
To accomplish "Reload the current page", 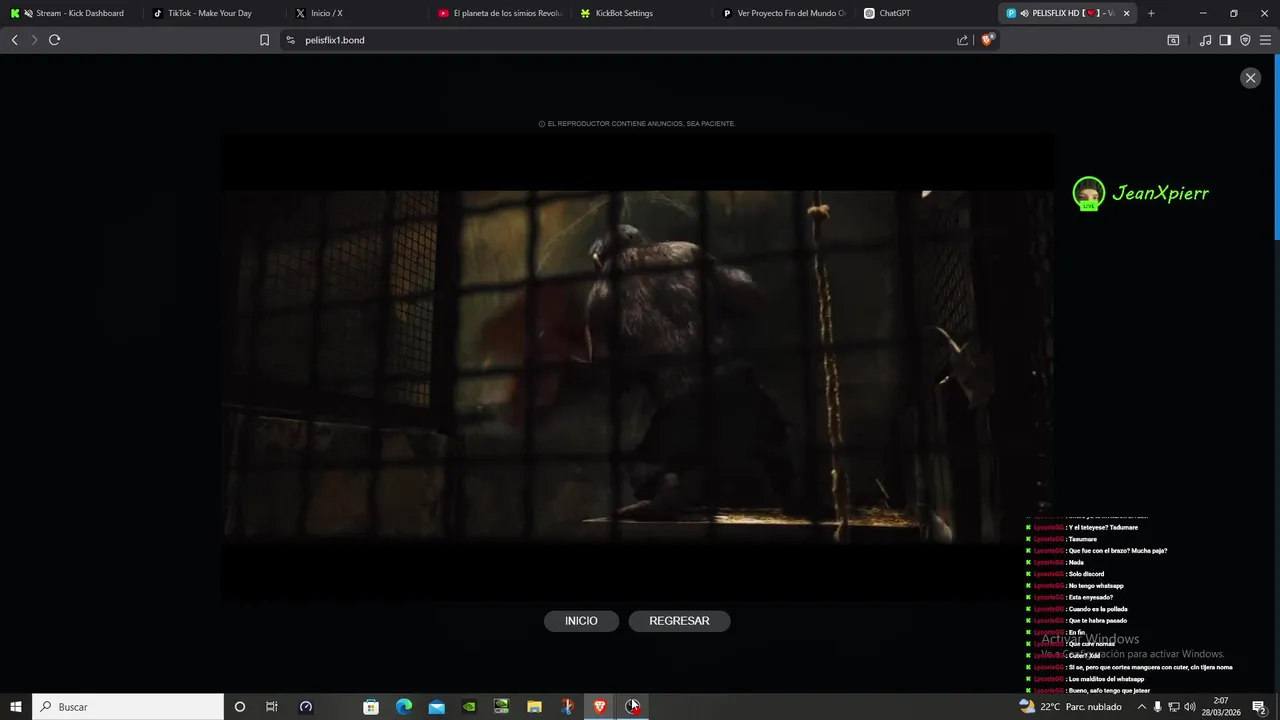I will (55, 40).
